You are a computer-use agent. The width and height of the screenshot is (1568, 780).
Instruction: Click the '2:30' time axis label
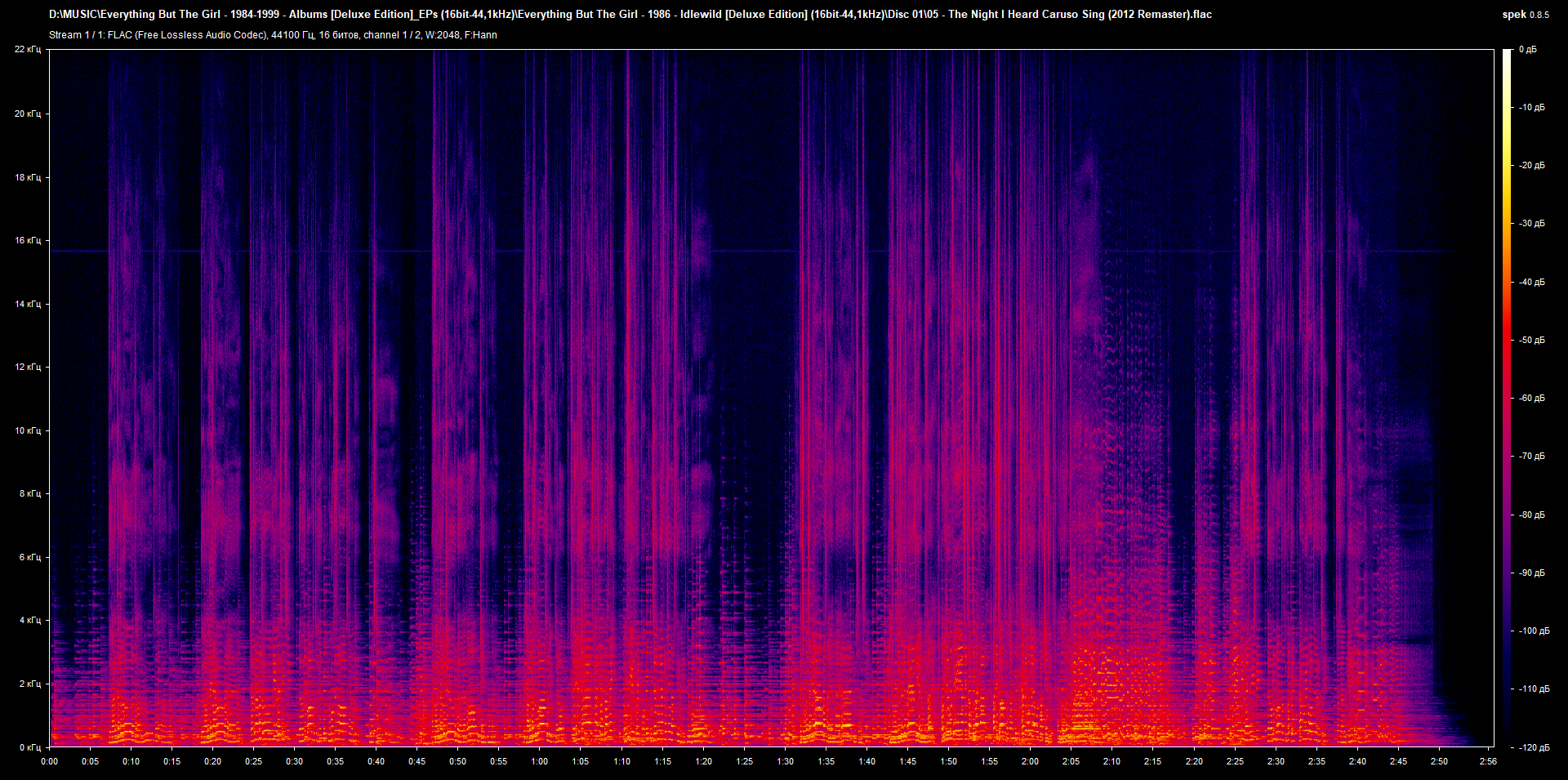(1276, 761)
